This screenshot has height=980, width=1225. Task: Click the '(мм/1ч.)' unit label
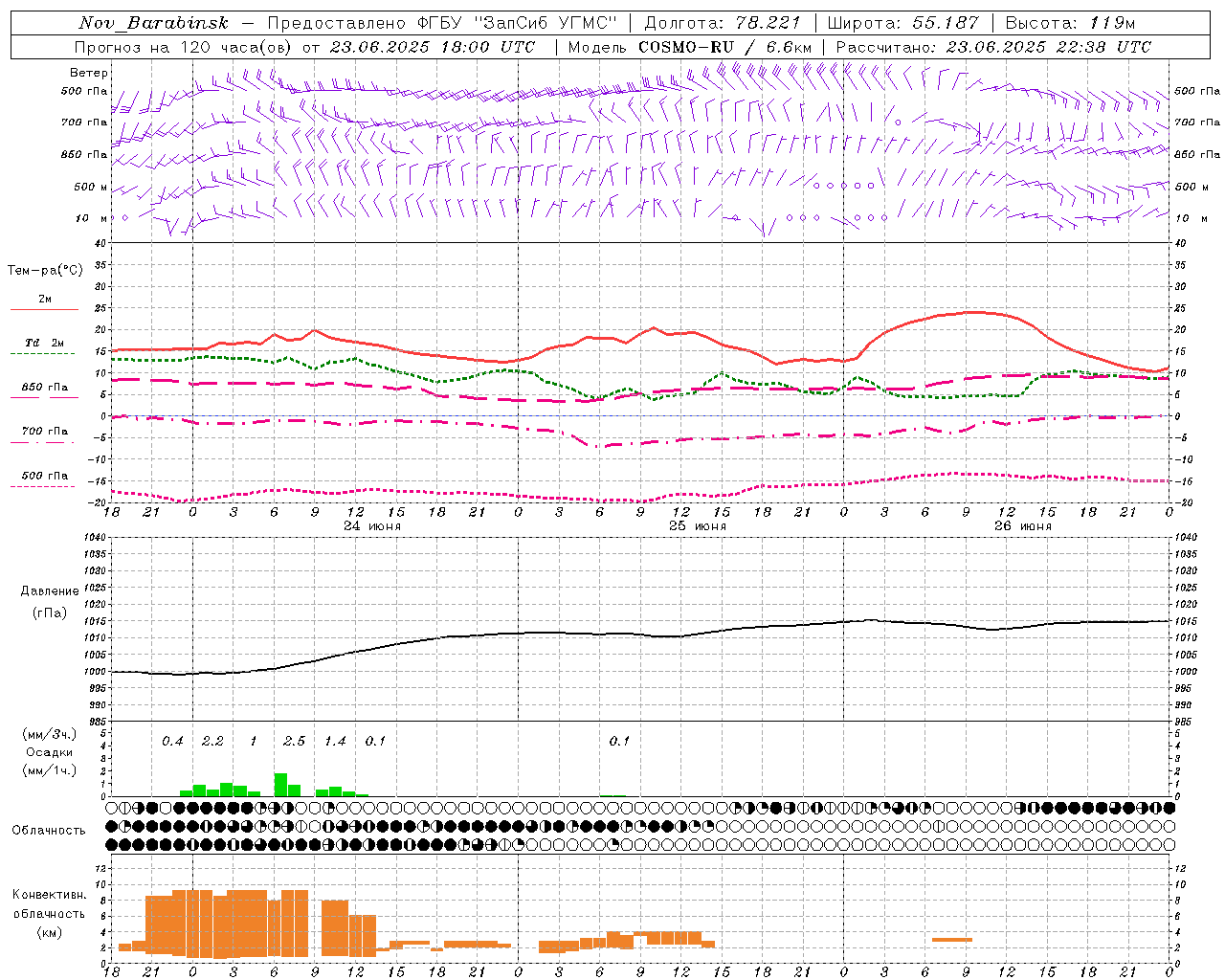(50, 770)
